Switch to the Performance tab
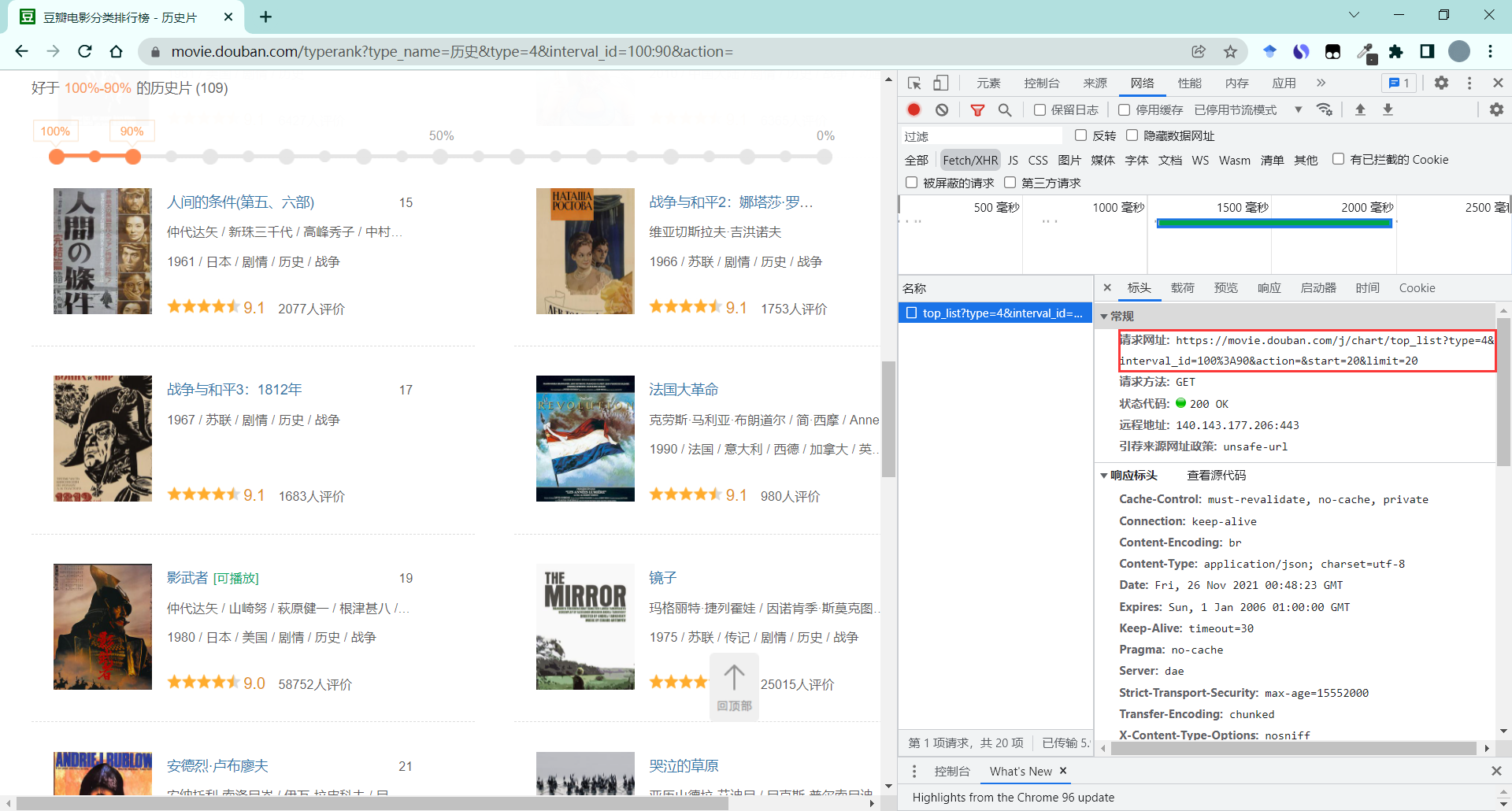This screenshot has height=811, width=1512. click(x=1189, y=83)
